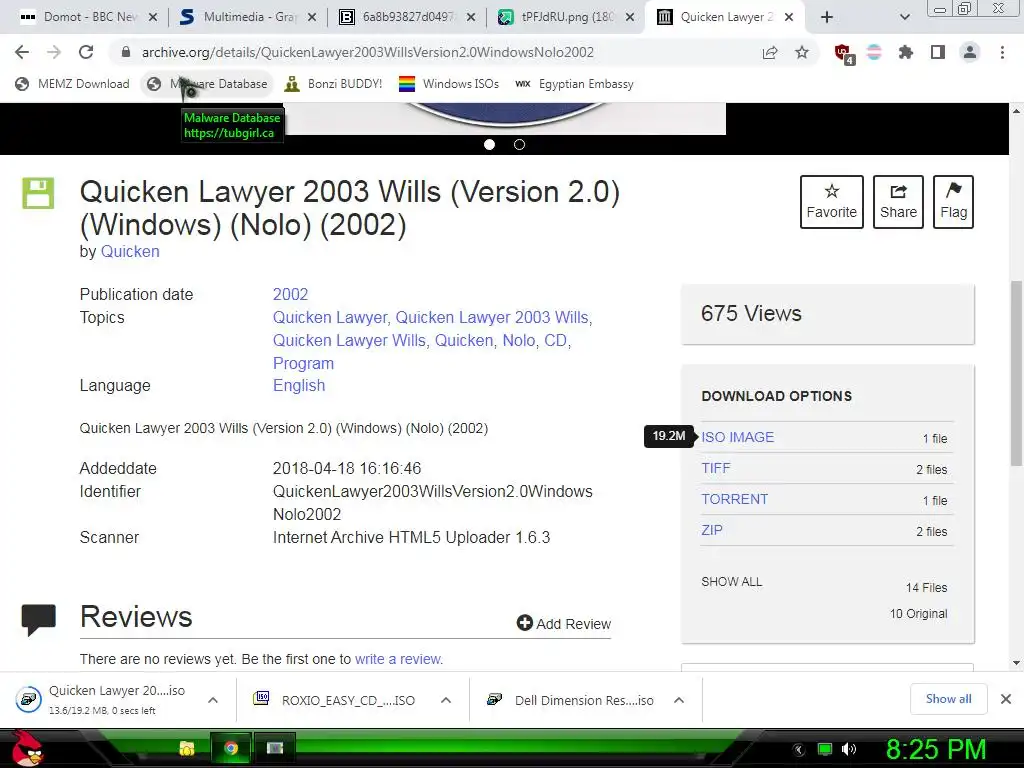This screenshot has width=1024, height=768.
Task: Click the Favorite star button
Action: pyautogui.click(x=831, y=202)
